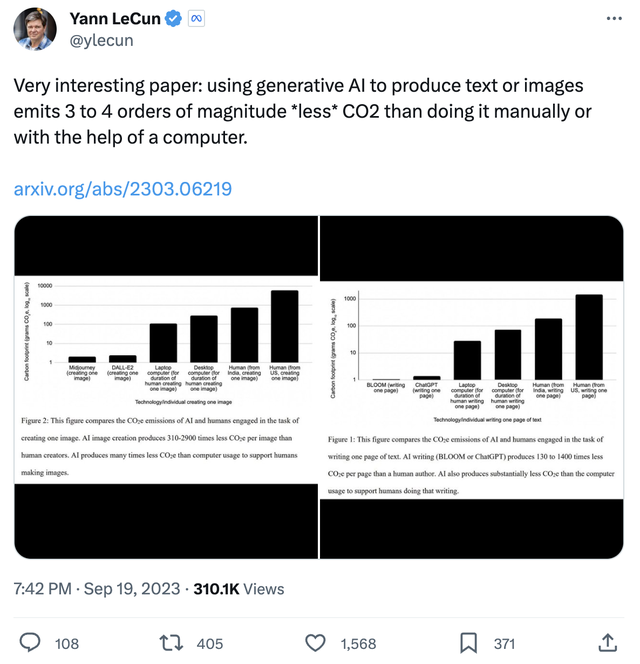Image resolution: width=640 pixels, height=664 pixels.
Task: Click the reply speech bubble icon
Action: (x=31, y=642)
